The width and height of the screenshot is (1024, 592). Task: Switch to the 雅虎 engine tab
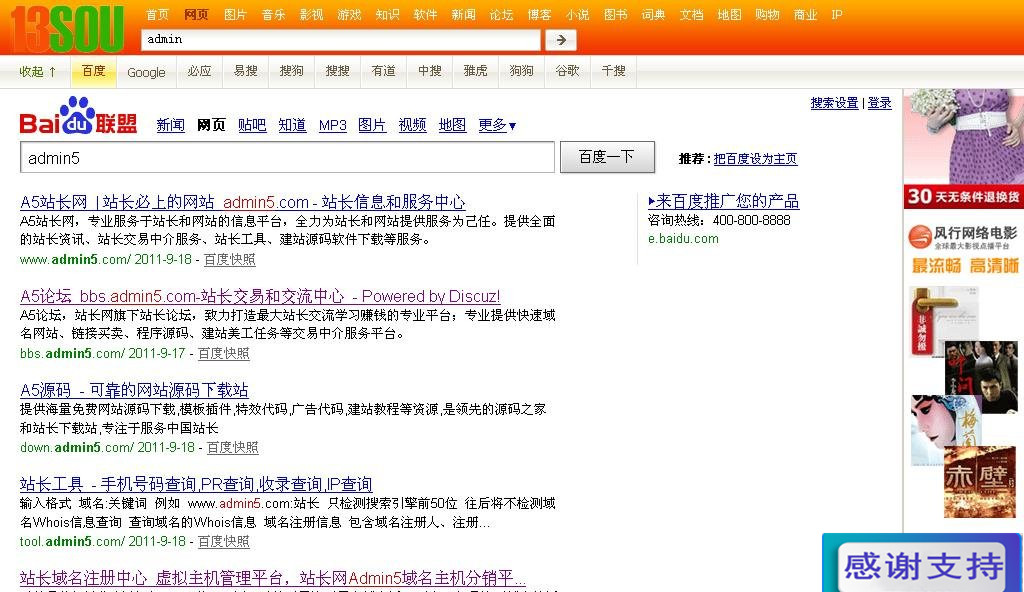(475, 71)
